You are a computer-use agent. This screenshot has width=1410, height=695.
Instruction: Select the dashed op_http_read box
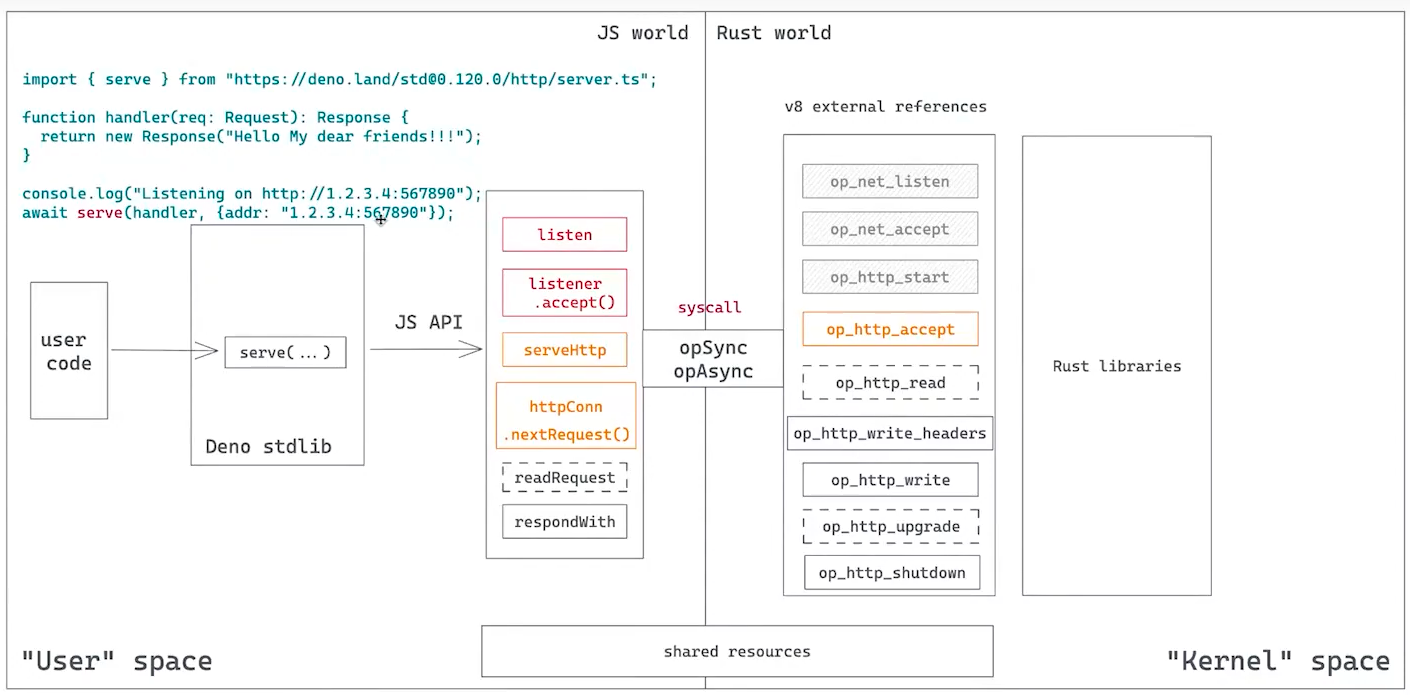[889, 382]
